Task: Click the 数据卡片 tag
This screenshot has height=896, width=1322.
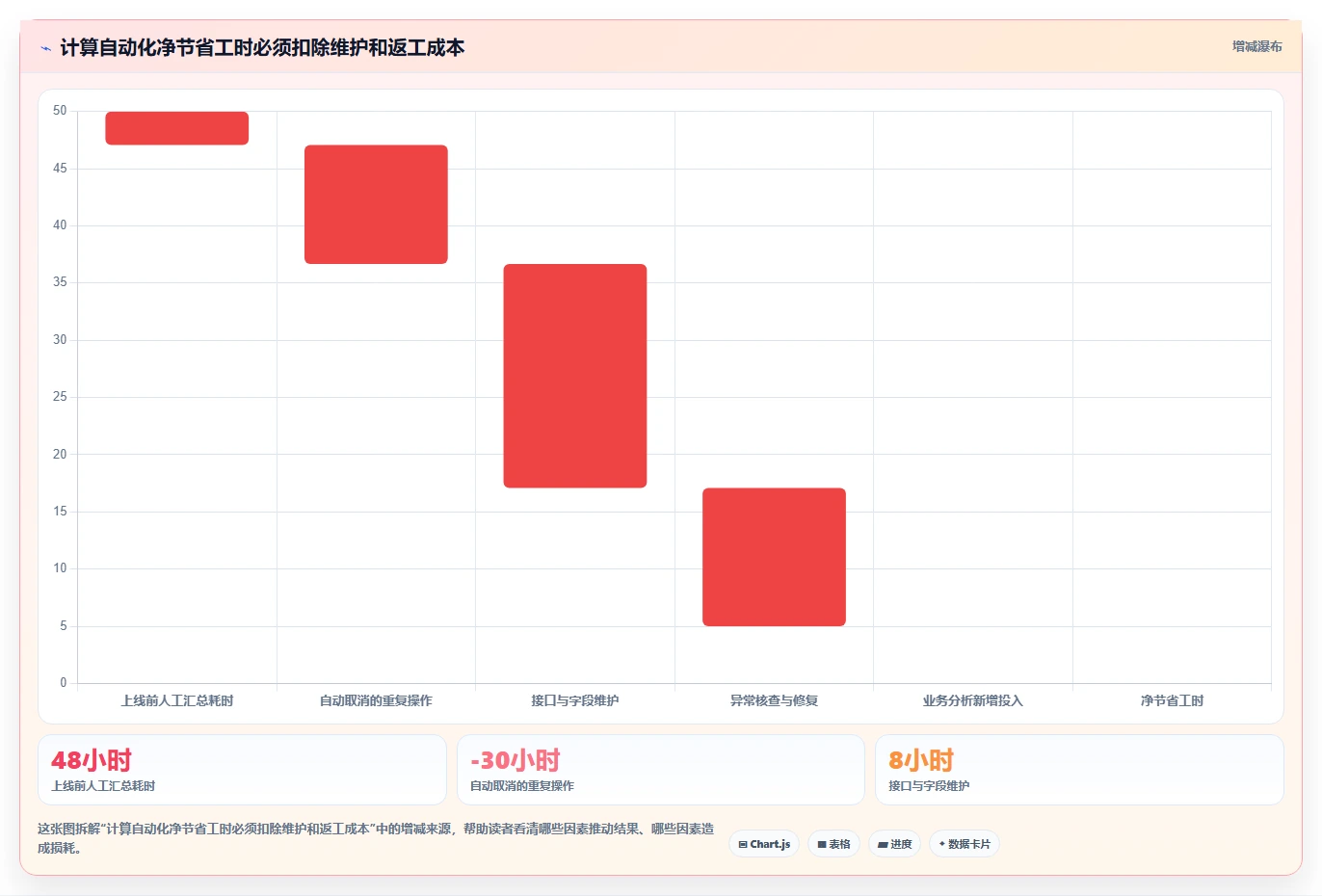Action: coord(965,844)
